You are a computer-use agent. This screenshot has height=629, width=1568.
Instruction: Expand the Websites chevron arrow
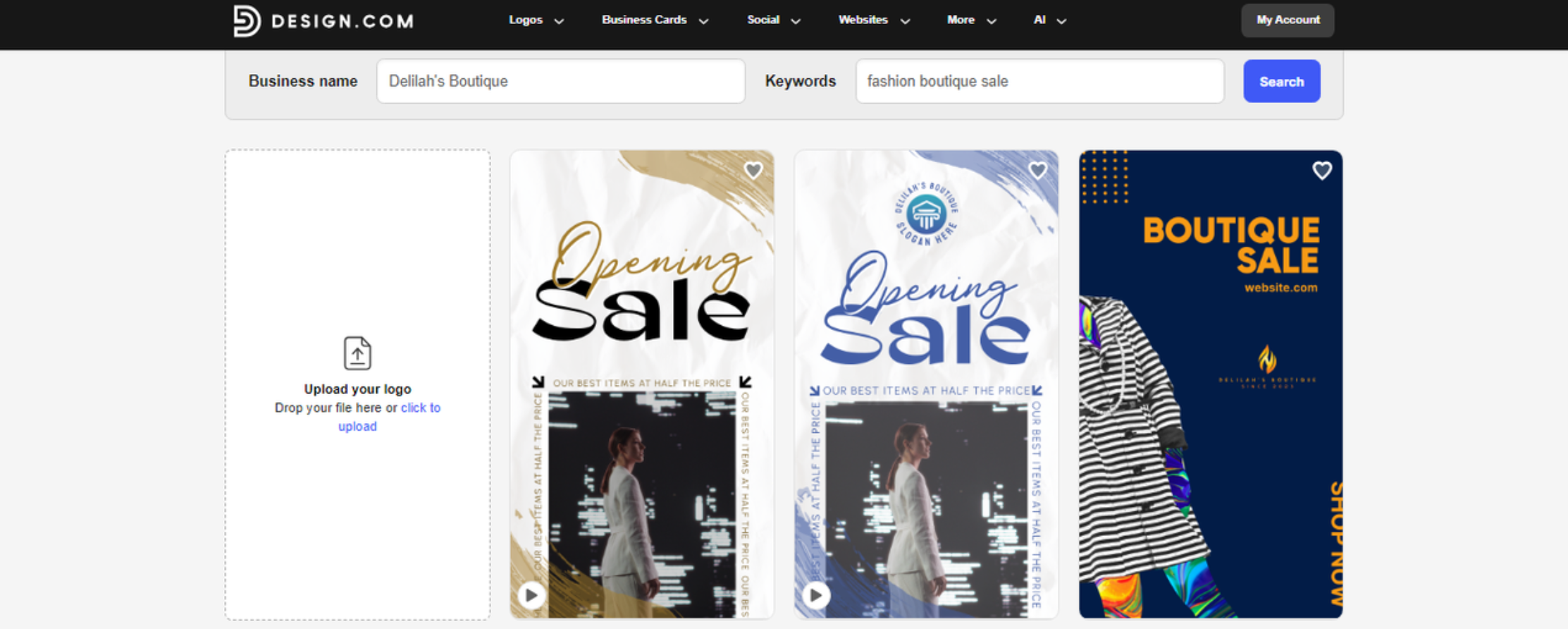pos(906,21)
